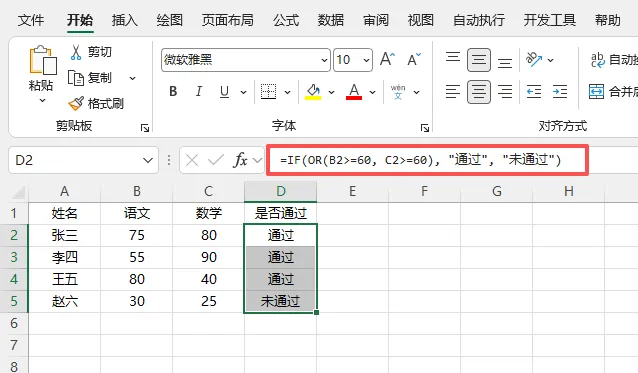Select cell with value 75
This screenshot has height=373, width=638.
[137, 235]
